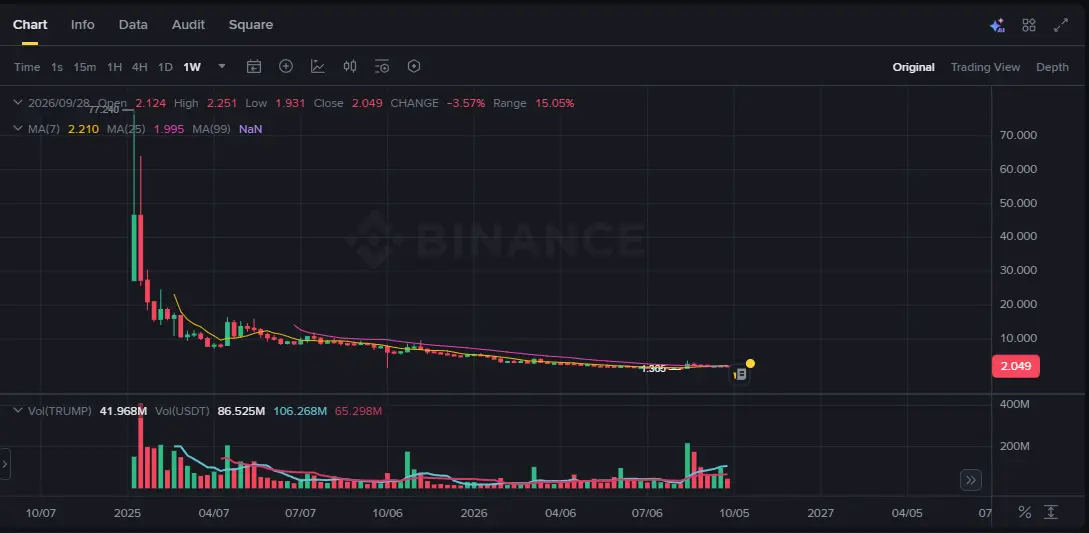Click the 70.000 price axis label
Image resolution: width=1089 pixels, height=533 pixels.
click(x=1019, y=135)
